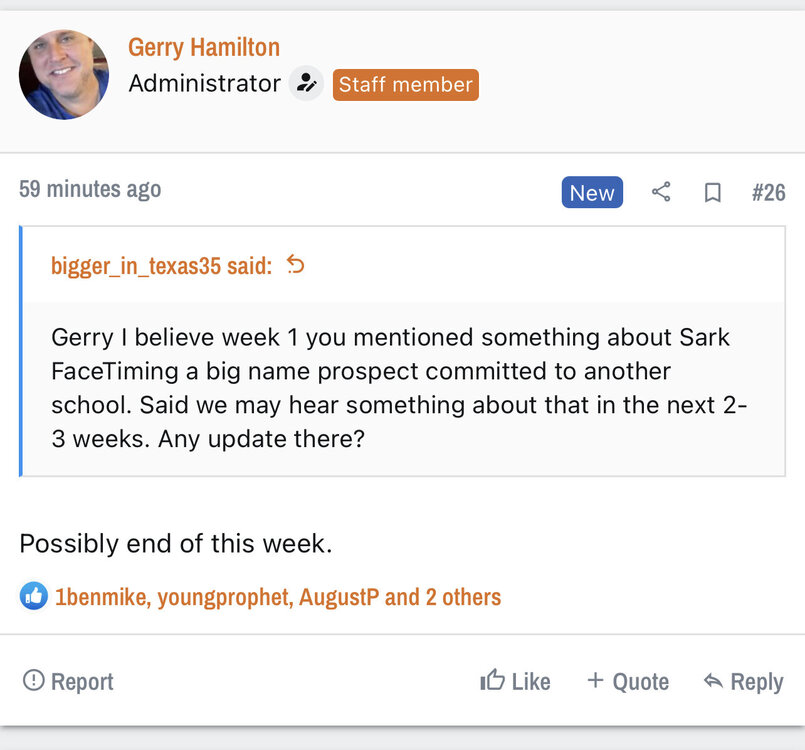
Task: Reply to Gerry Hamilton's post
Action: point(743,681)
